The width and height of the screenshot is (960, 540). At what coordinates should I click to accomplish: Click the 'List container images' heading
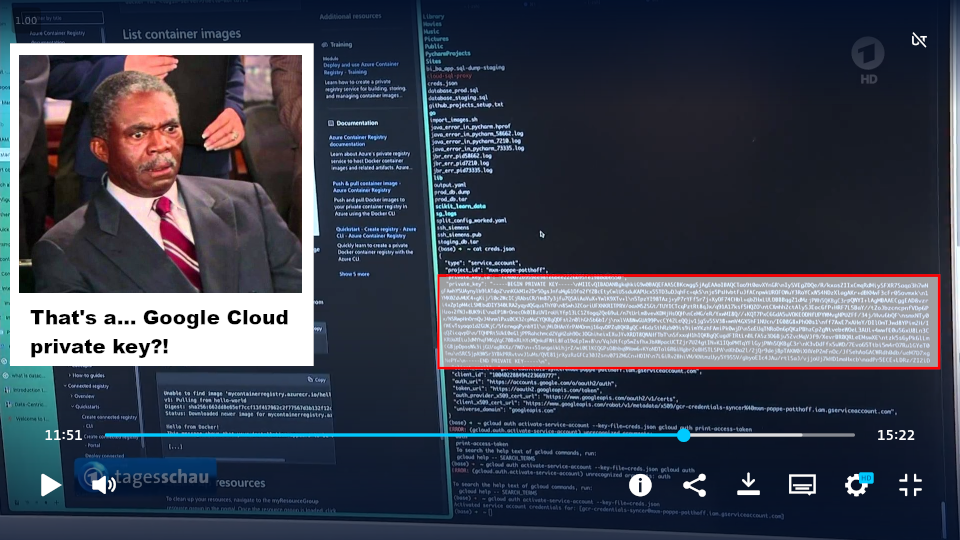pyautogui.click(x=181, y=34)
